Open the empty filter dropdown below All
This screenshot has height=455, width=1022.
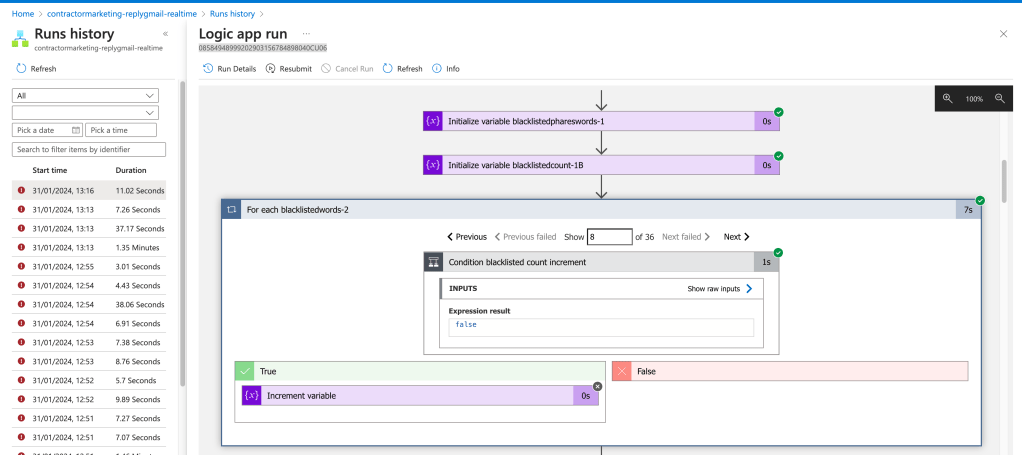pos(85,112)
